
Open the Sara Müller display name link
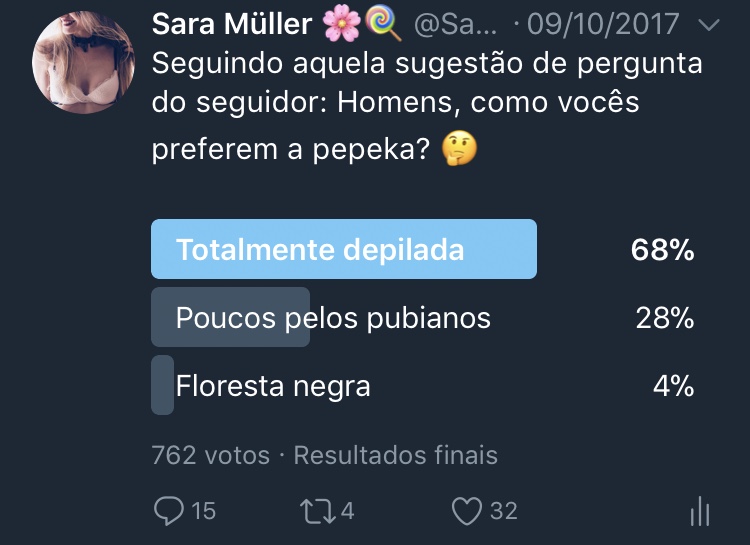click(232, 24)
